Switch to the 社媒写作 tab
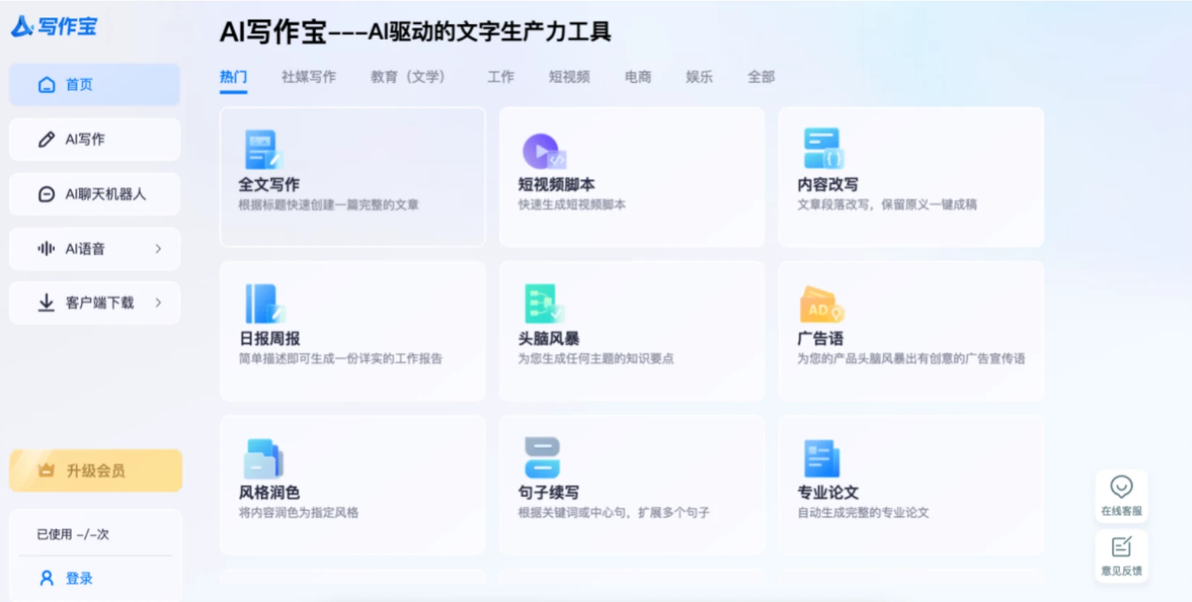 point(309,77)
